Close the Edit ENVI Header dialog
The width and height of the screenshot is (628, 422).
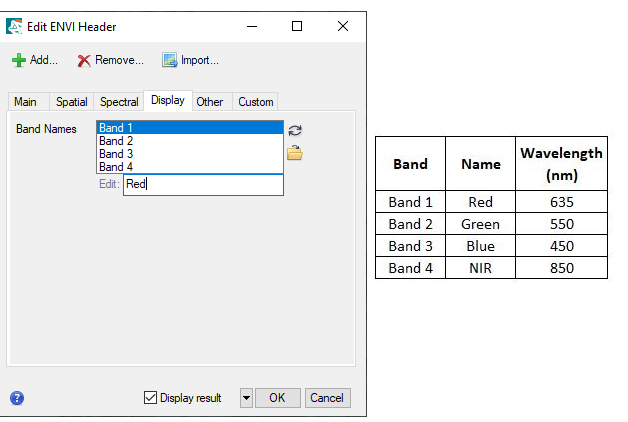click(x=343, y=26)
